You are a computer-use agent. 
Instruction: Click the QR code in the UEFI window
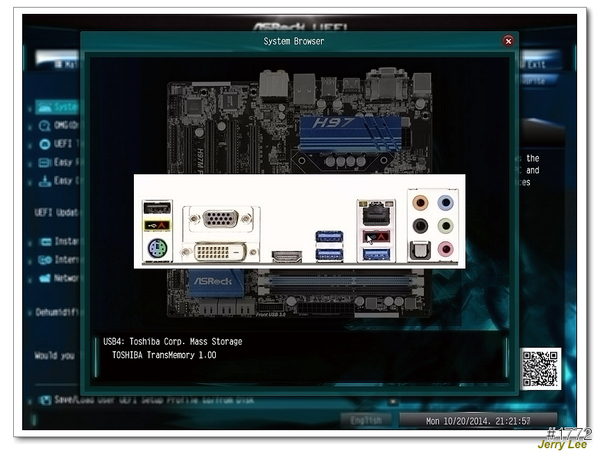(x=540, y=369)
